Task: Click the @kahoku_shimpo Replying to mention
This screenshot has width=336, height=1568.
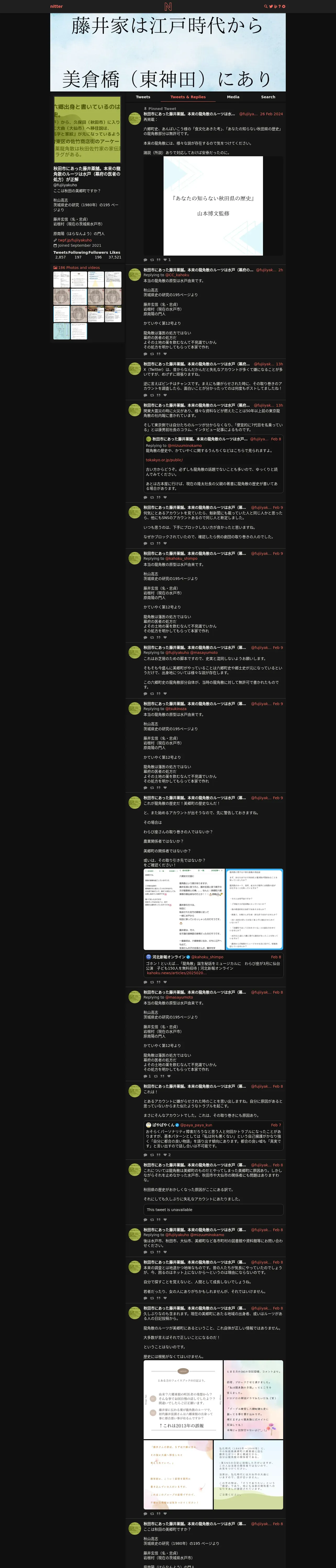Action: 182,558
